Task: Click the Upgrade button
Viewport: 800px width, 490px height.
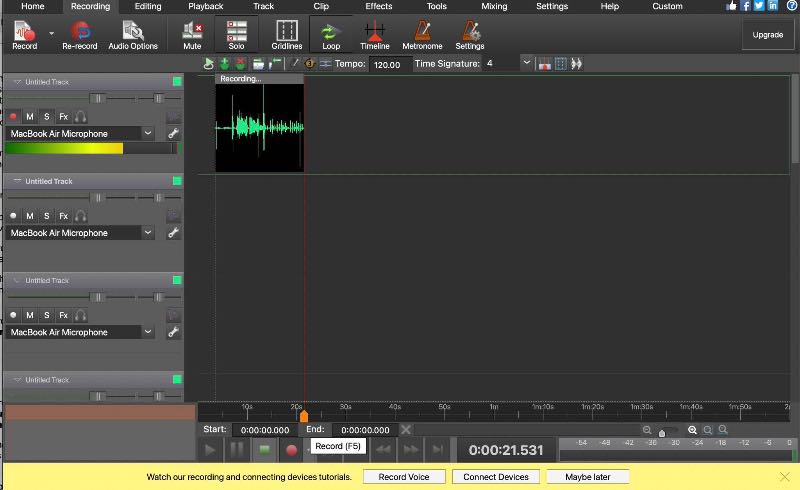Action: [x=767, y=34]
